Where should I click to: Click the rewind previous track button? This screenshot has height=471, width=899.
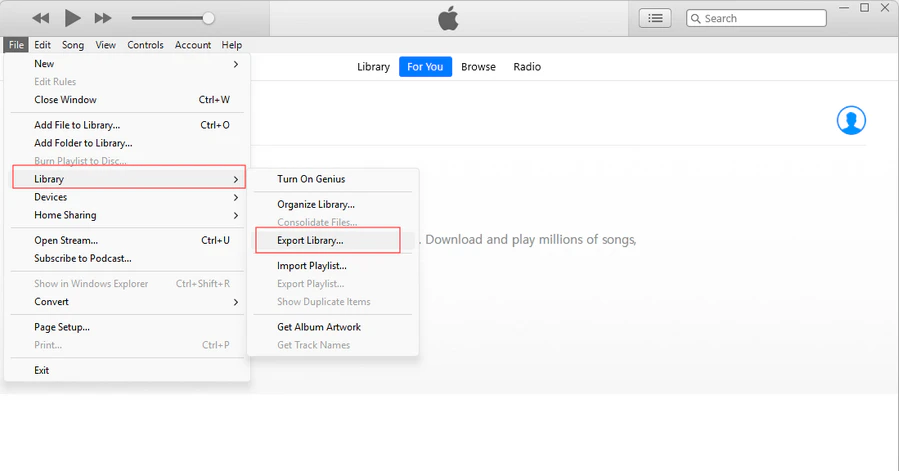click(41, 18)
